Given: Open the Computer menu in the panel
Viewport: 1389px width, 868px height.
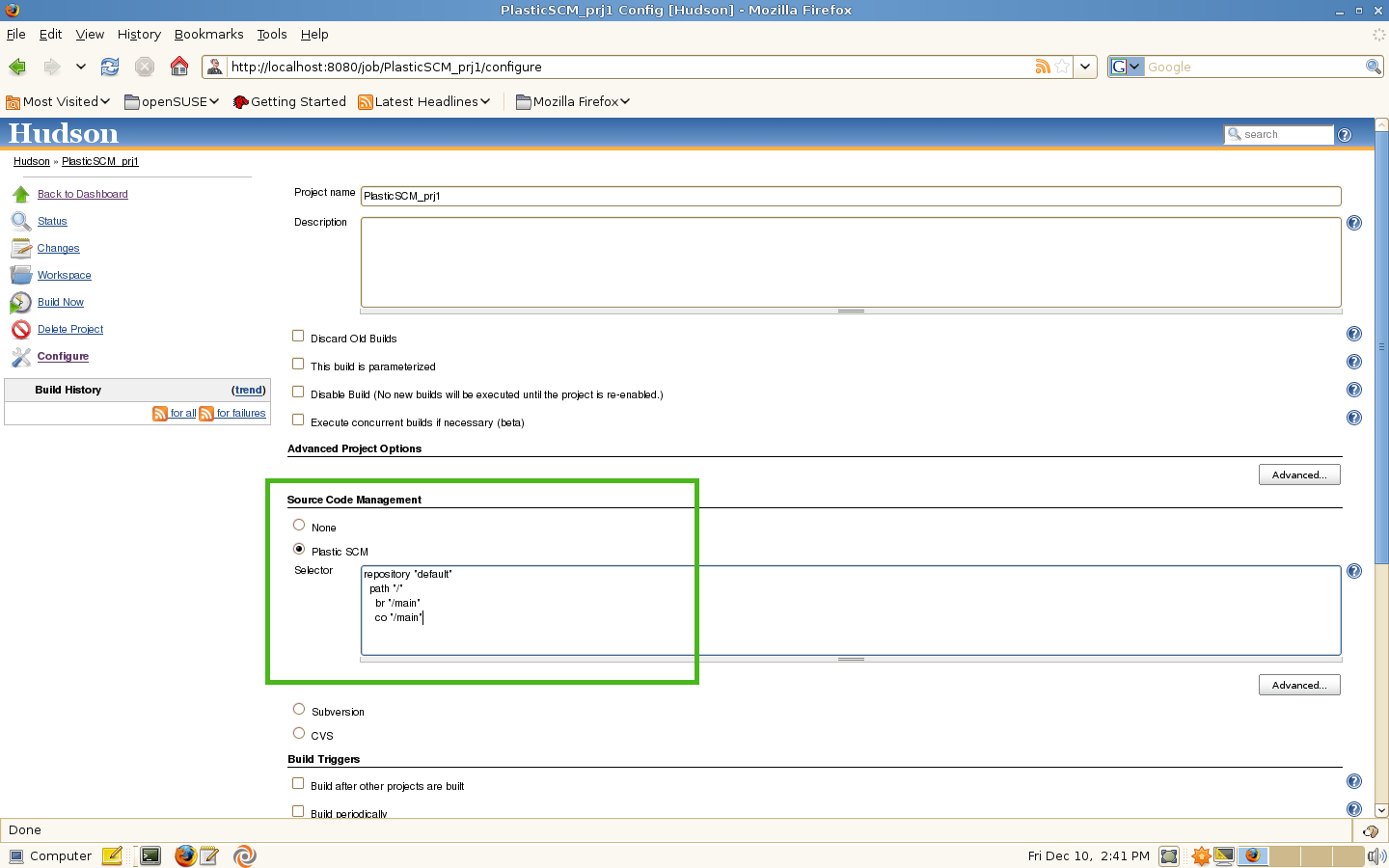Looking at the screenshot, I should point(50,855).
